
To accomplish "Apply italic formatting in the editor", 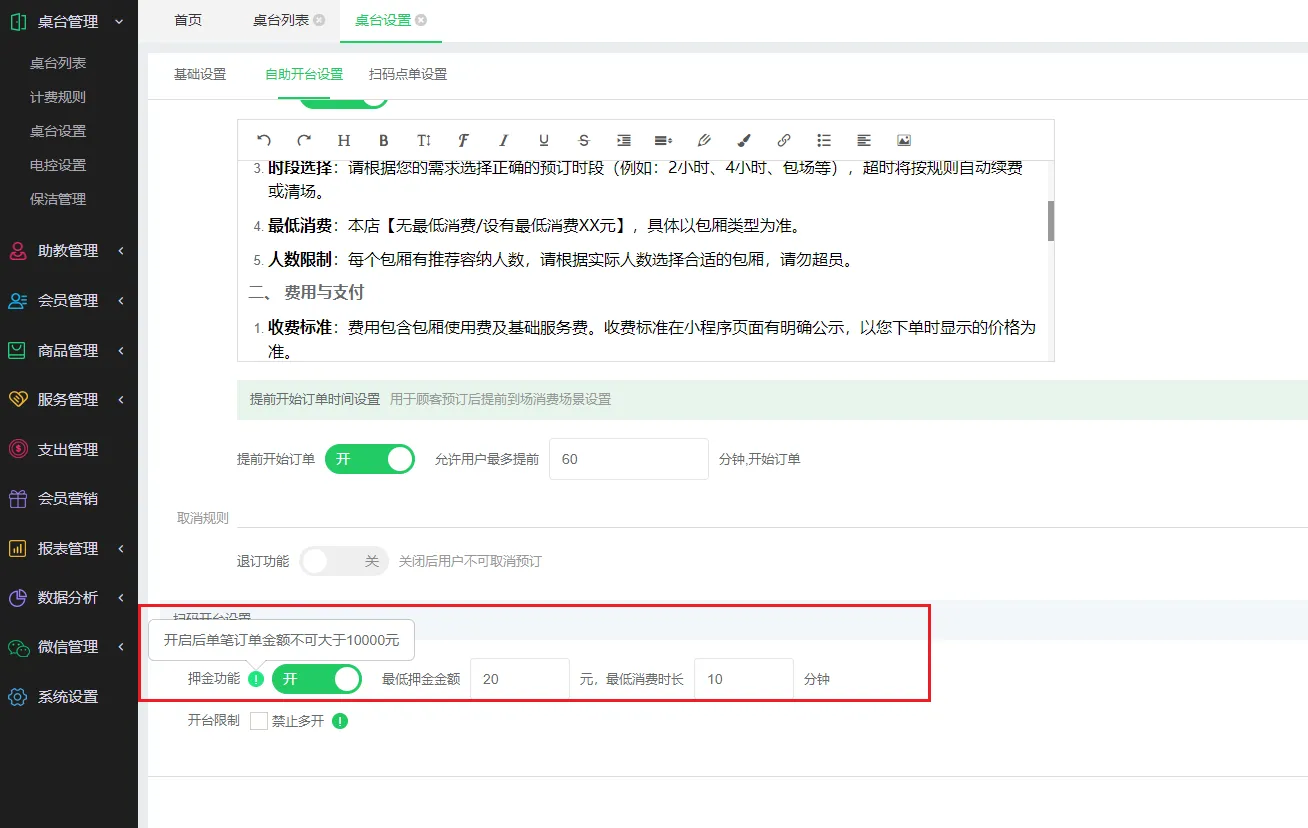I will pos(504,141).
